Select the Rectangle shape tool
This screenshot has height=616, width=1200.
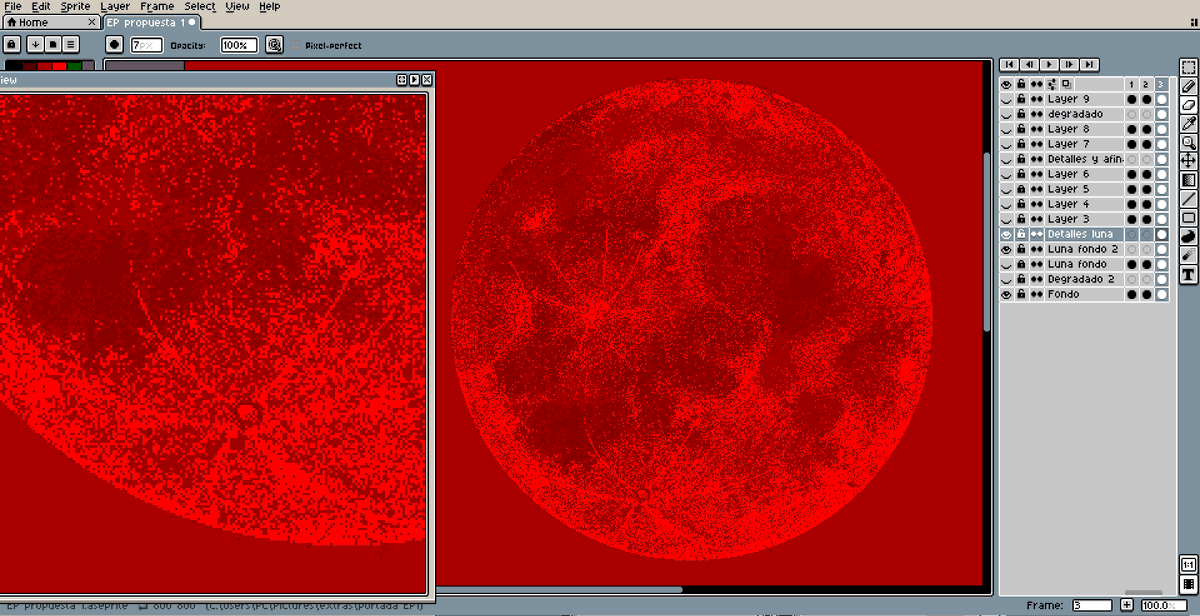1189,217
